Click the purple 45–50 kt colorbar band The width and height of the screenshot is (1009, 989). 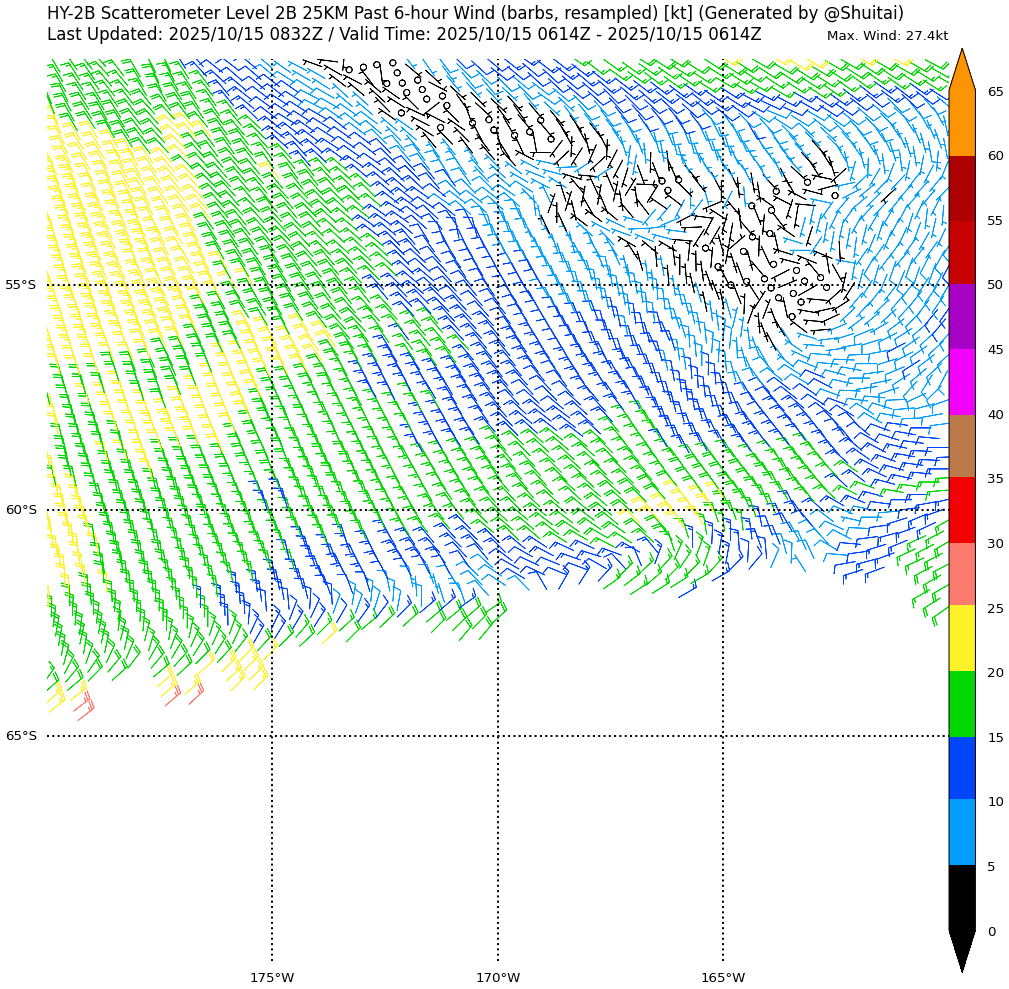[961, 317]
